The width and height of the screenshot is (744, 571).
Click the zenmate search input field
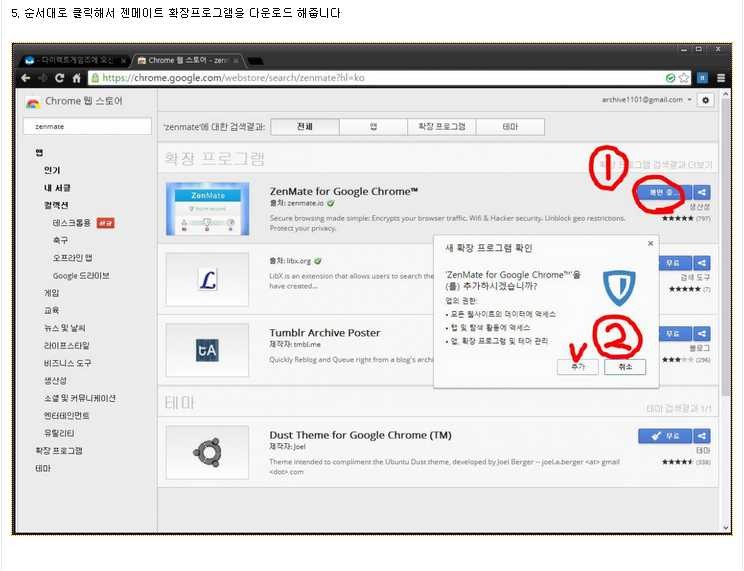87,126
